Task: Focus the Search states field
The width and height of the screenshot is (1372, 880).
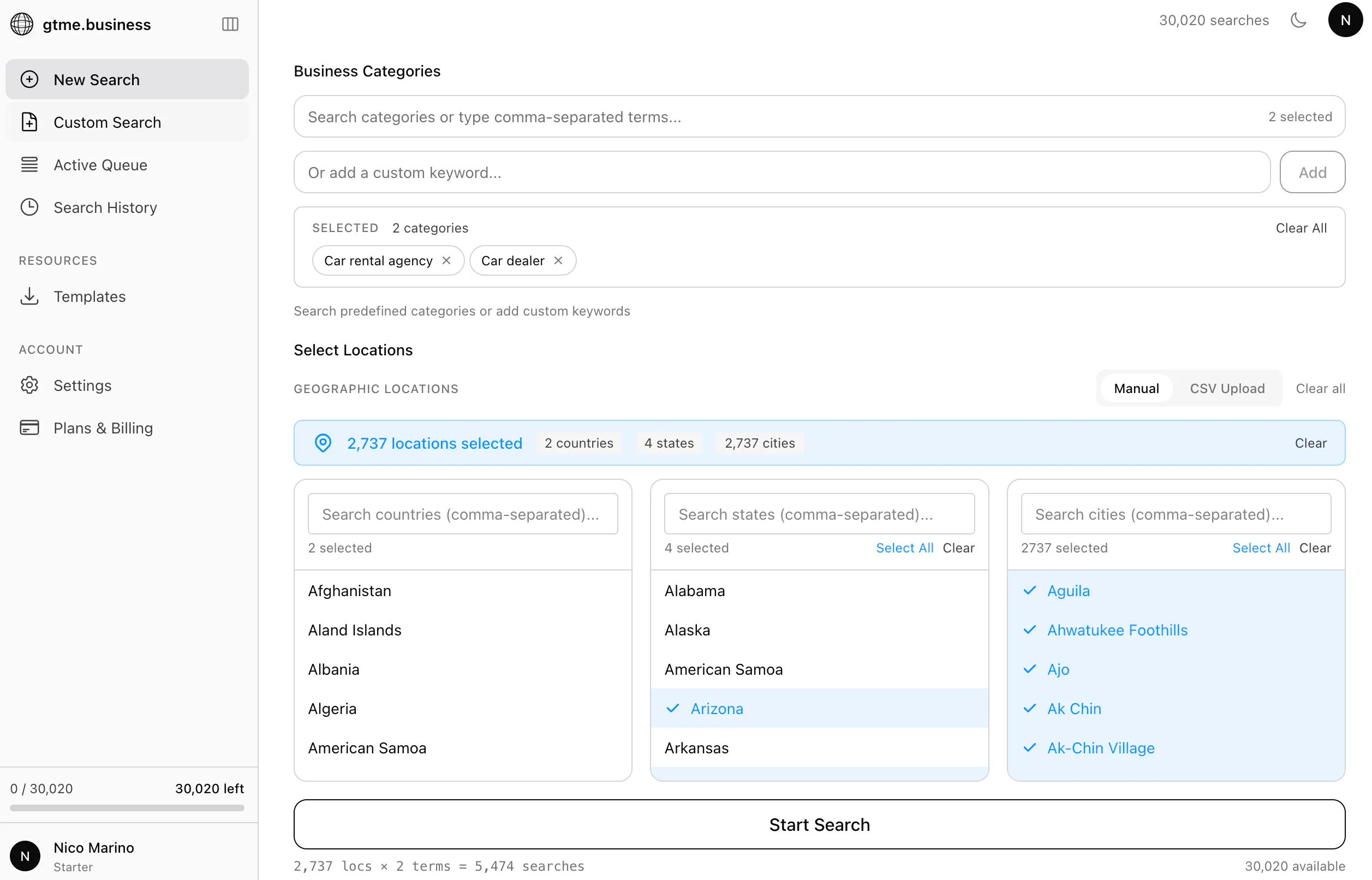Action: tap(819, 514)
